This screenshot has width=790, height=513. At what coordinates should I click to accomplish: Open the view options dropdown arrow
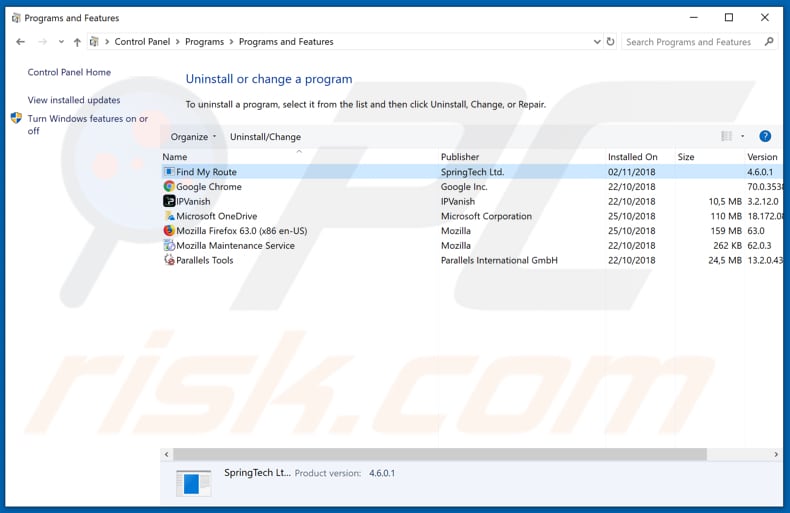tap(742, 136)
